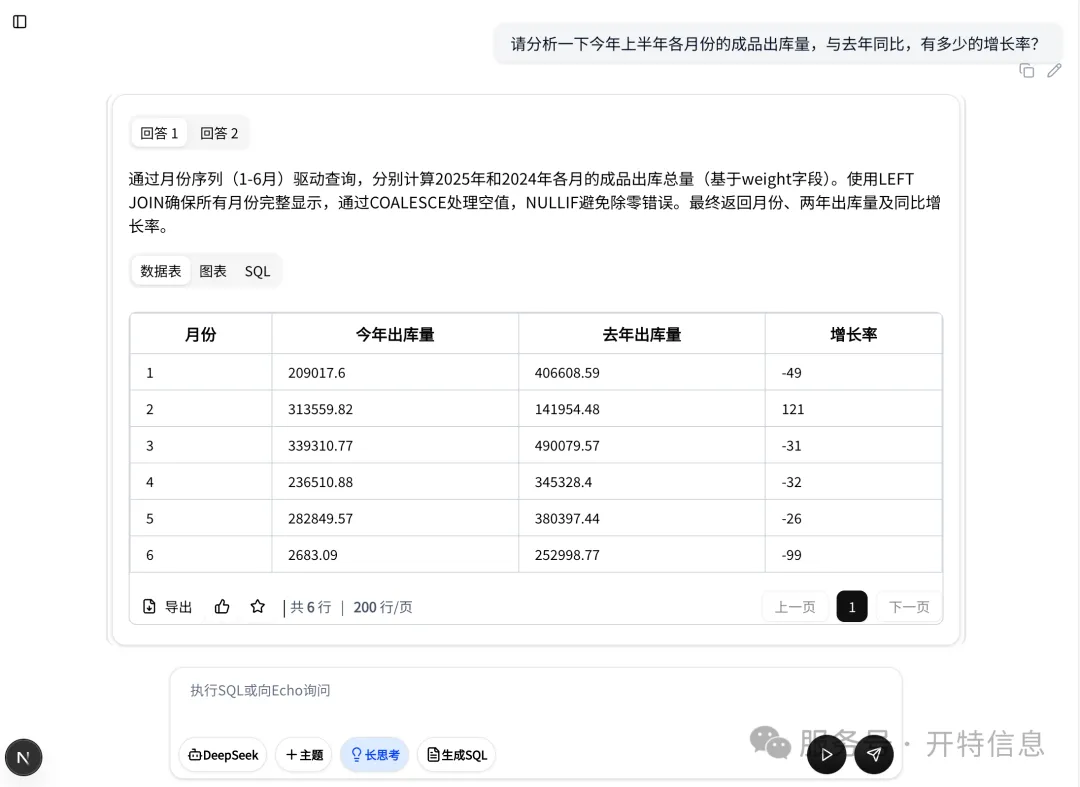Switch to the 图表 chart view
Image resolution: width=1080 pixels, height=787 pixels.
[x=213, y=271]
